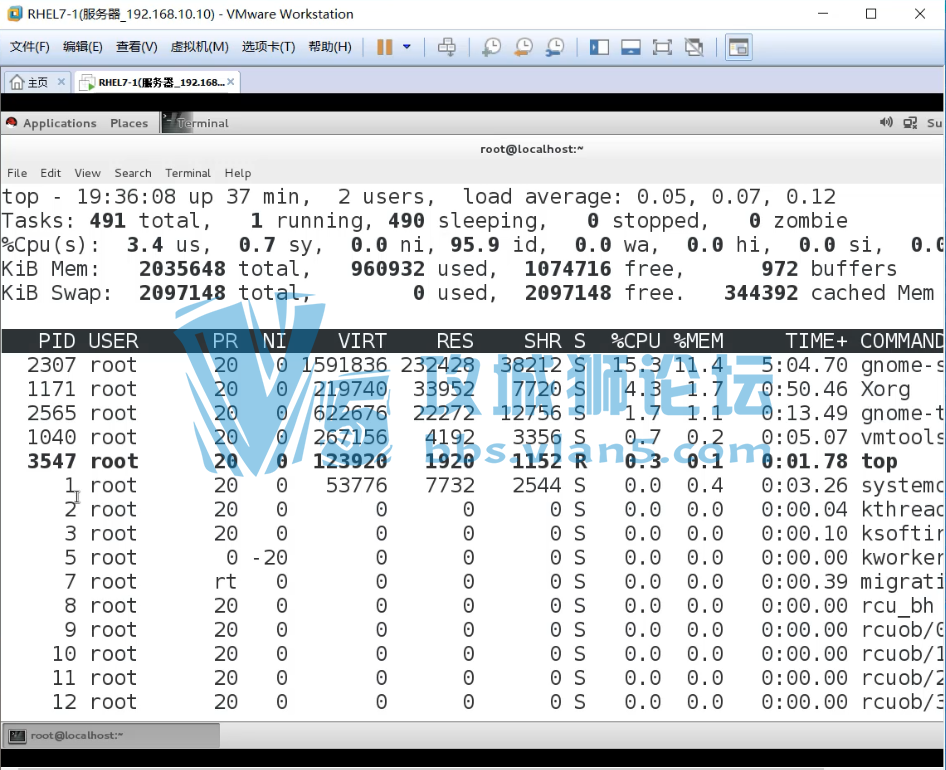Toggle the library sidebar view icon
Image resolution: width=946 pixels, height=770 pixels.
tap(599, 47)
